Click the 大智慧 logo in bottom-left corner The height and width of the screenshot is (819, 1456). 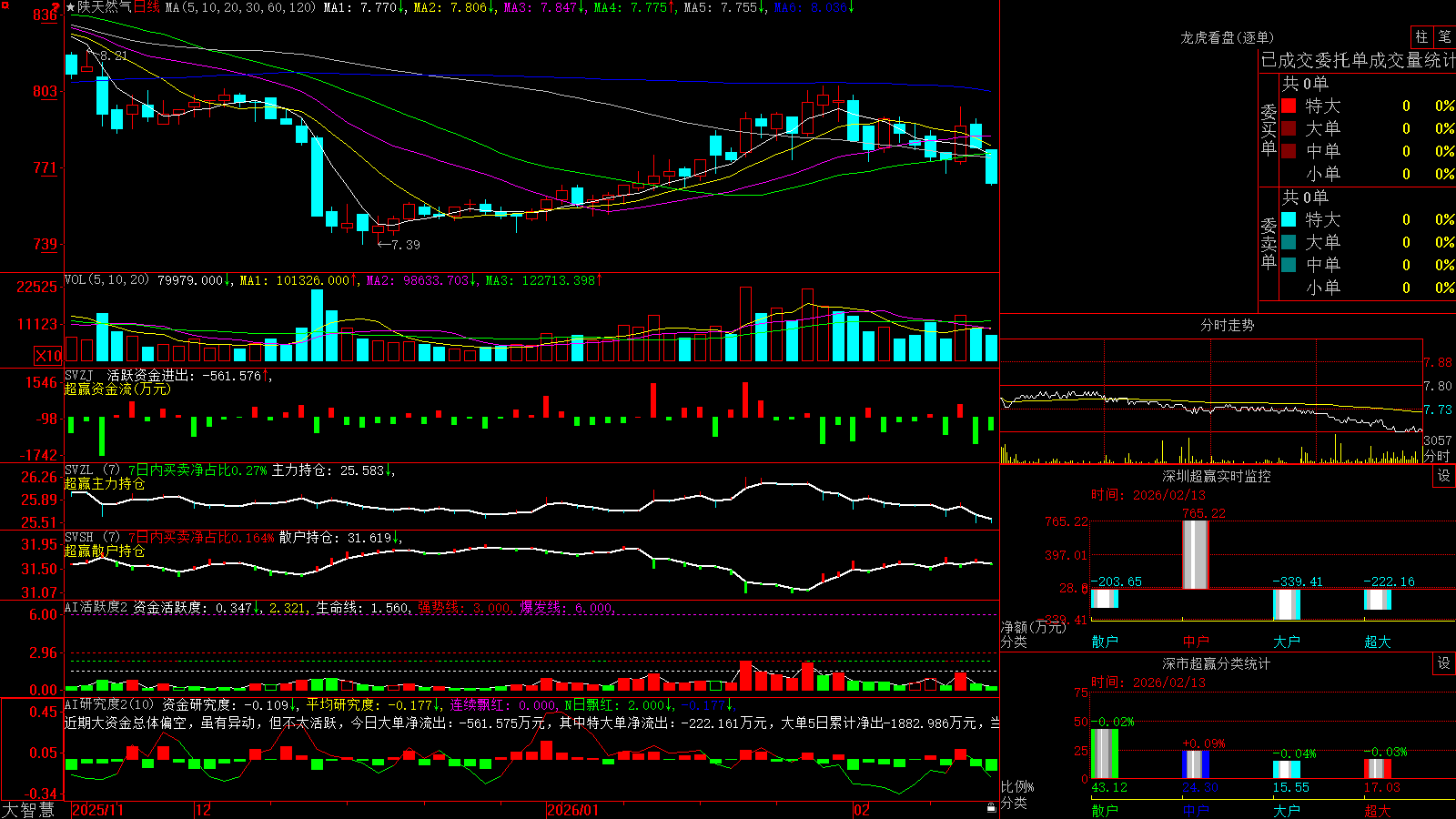coord(28,810)
